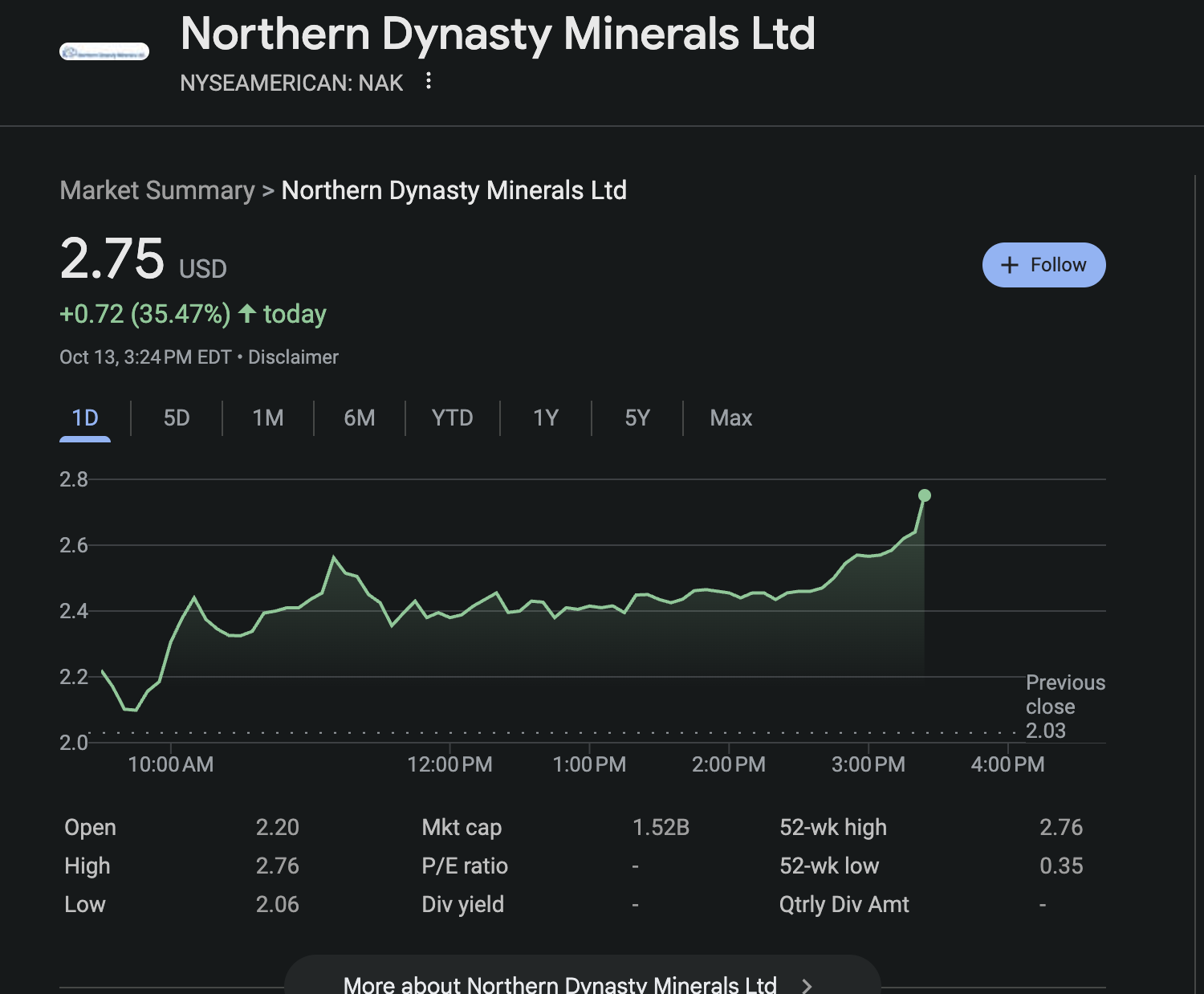
Task: Click the High value 2.76
Action: pos(278,866)
